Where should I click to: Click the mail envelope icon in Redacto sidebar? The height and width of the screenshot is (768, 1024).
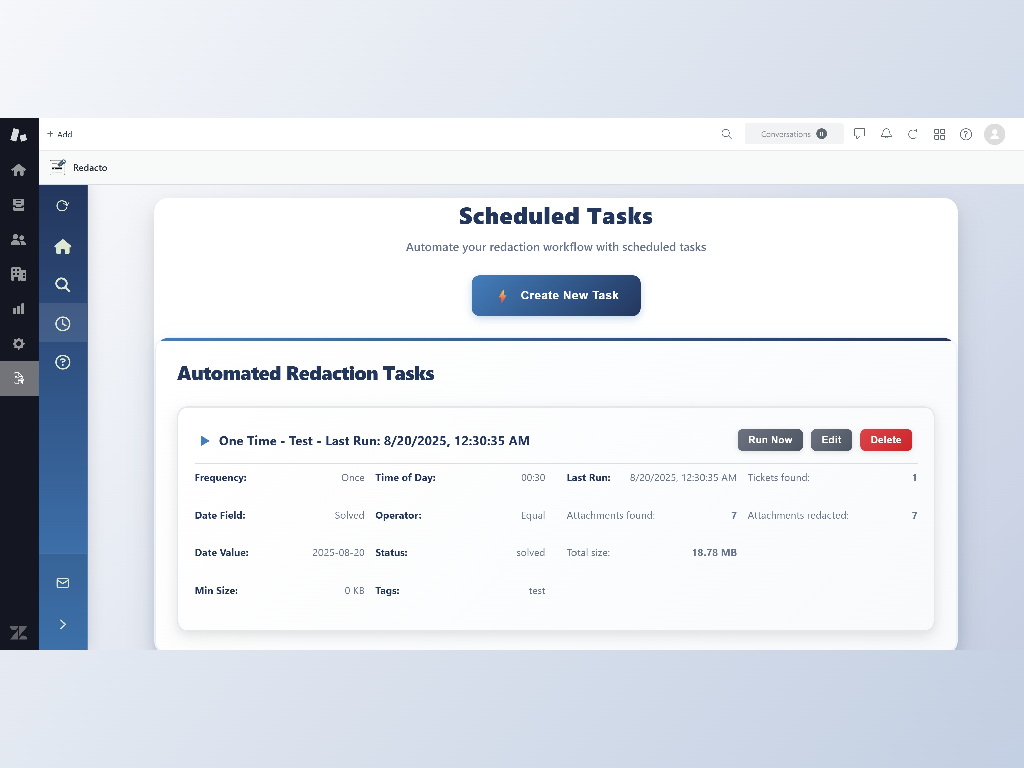(x=63, y=583)
